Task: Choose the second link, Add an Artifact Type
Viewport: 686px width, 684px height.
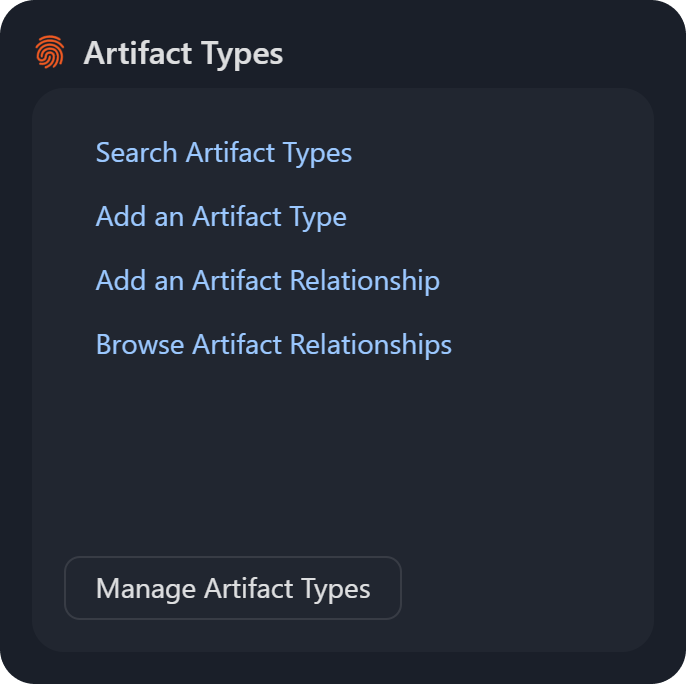Action: point(221,217)
